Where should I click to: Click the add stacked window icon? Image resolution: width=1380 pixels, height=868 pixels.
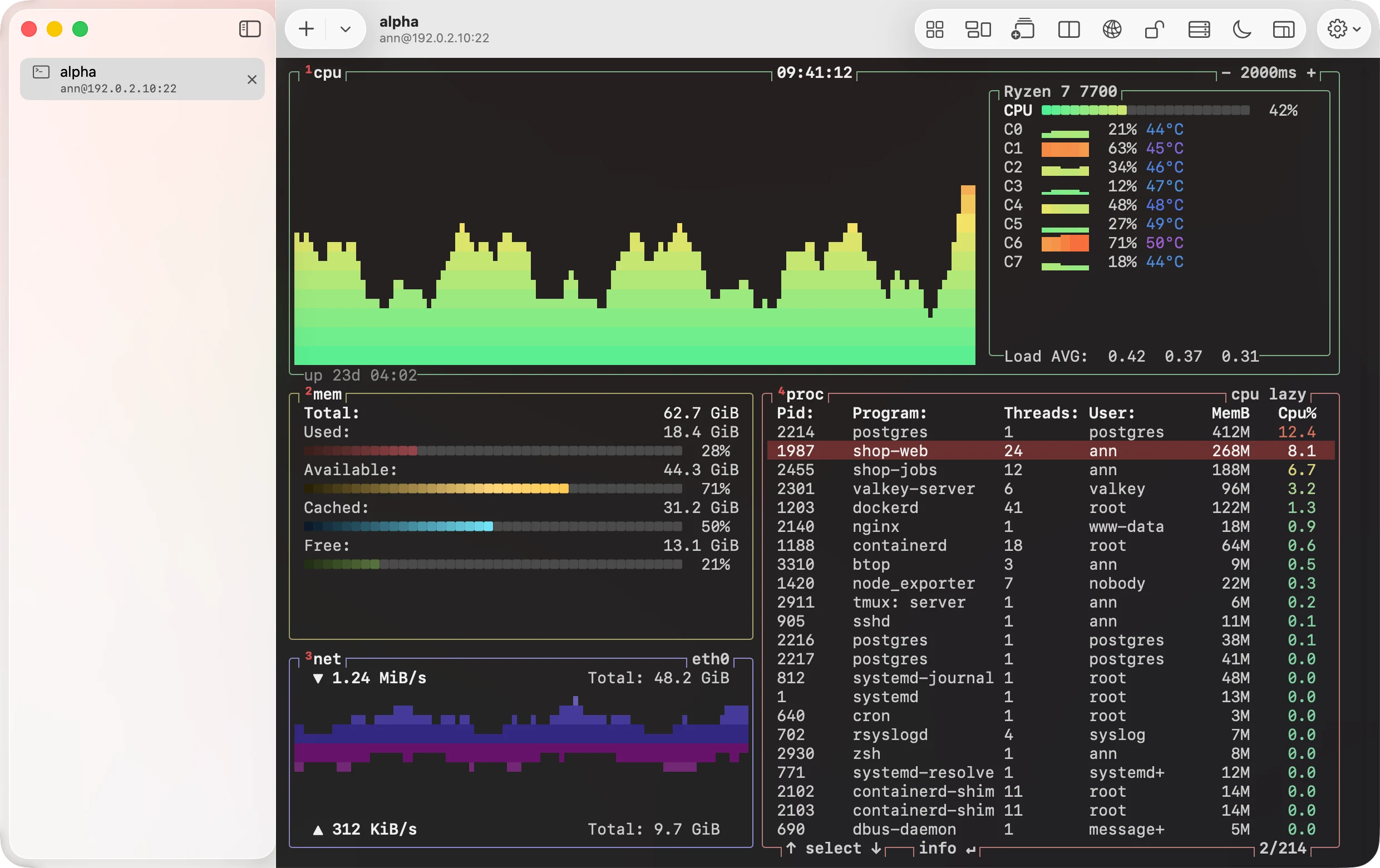[x=1022, y=29]
